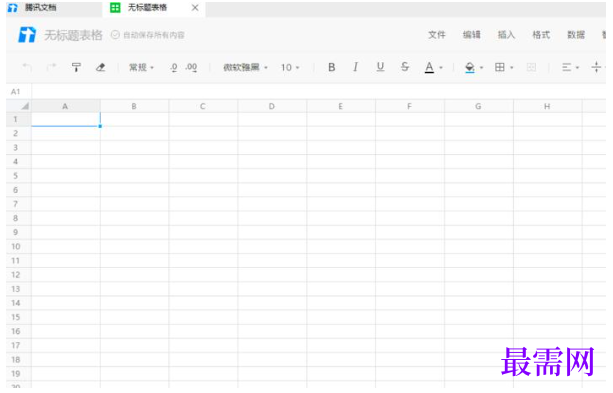Decrease decimal places button

[174, 68]
